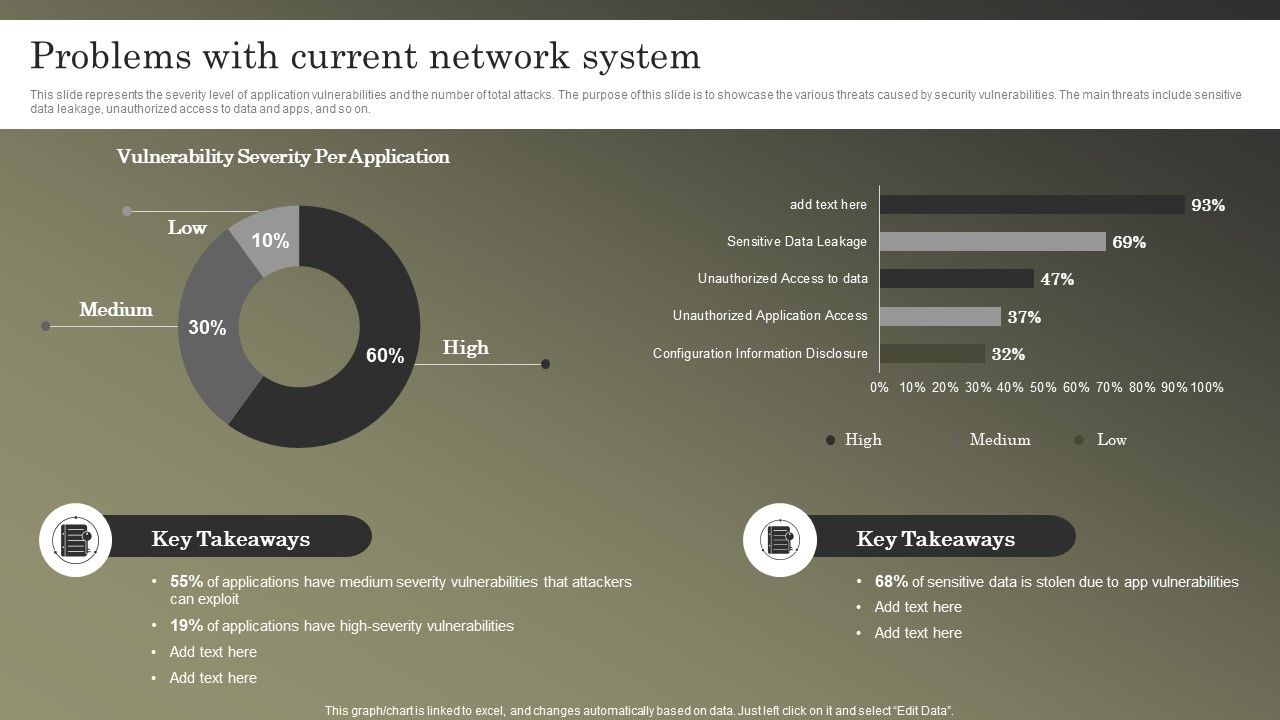Select the Unauthorized Access to data bar
The height and width of the screenshot is (720, 1280).
pos(957,279)
